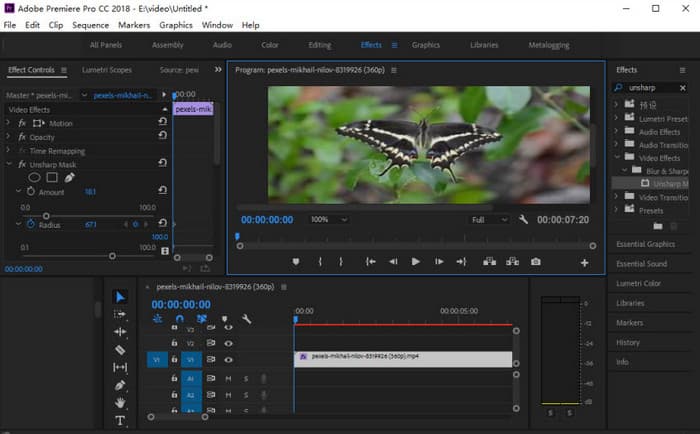
Task: Toggle animation stopwatch for Radius
Action: (x=30, y=224)
